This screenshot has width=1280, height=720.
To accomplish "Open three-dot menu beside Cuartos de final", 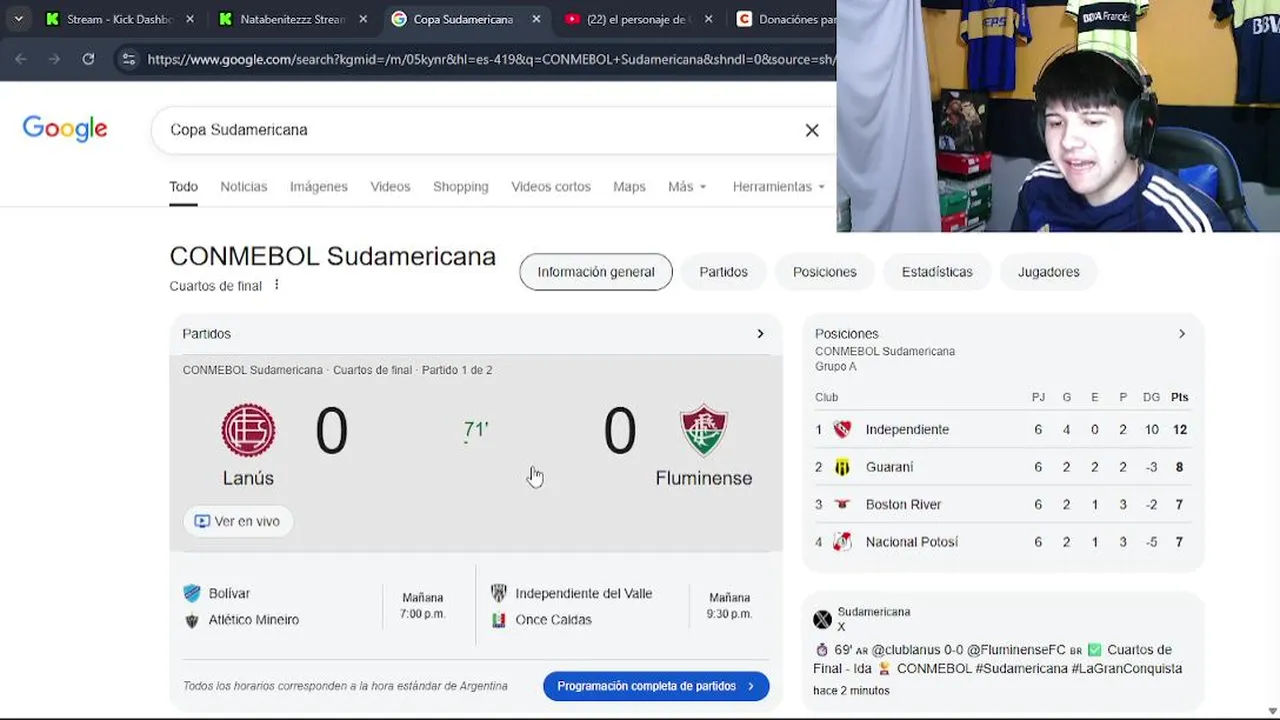I will coord(277,285).
